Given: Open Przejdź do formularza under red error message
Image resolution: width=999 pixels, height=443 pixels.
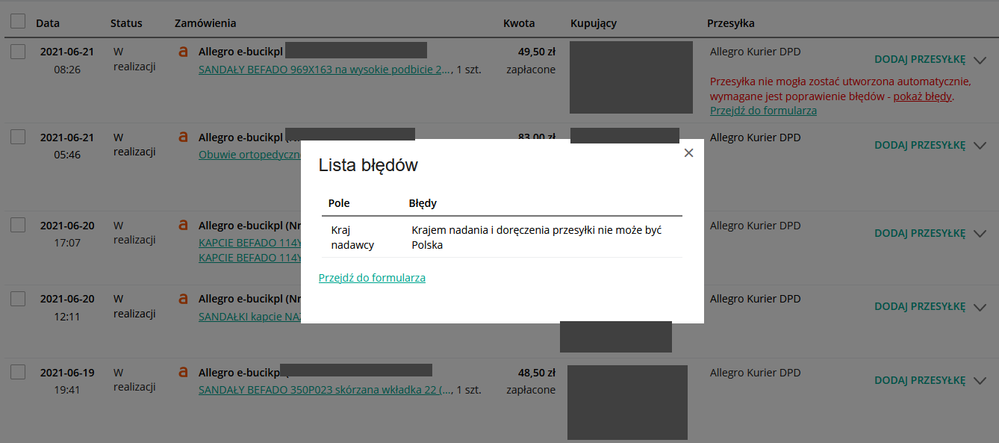Looking at the screenshot, I should [x=763, y=111].
